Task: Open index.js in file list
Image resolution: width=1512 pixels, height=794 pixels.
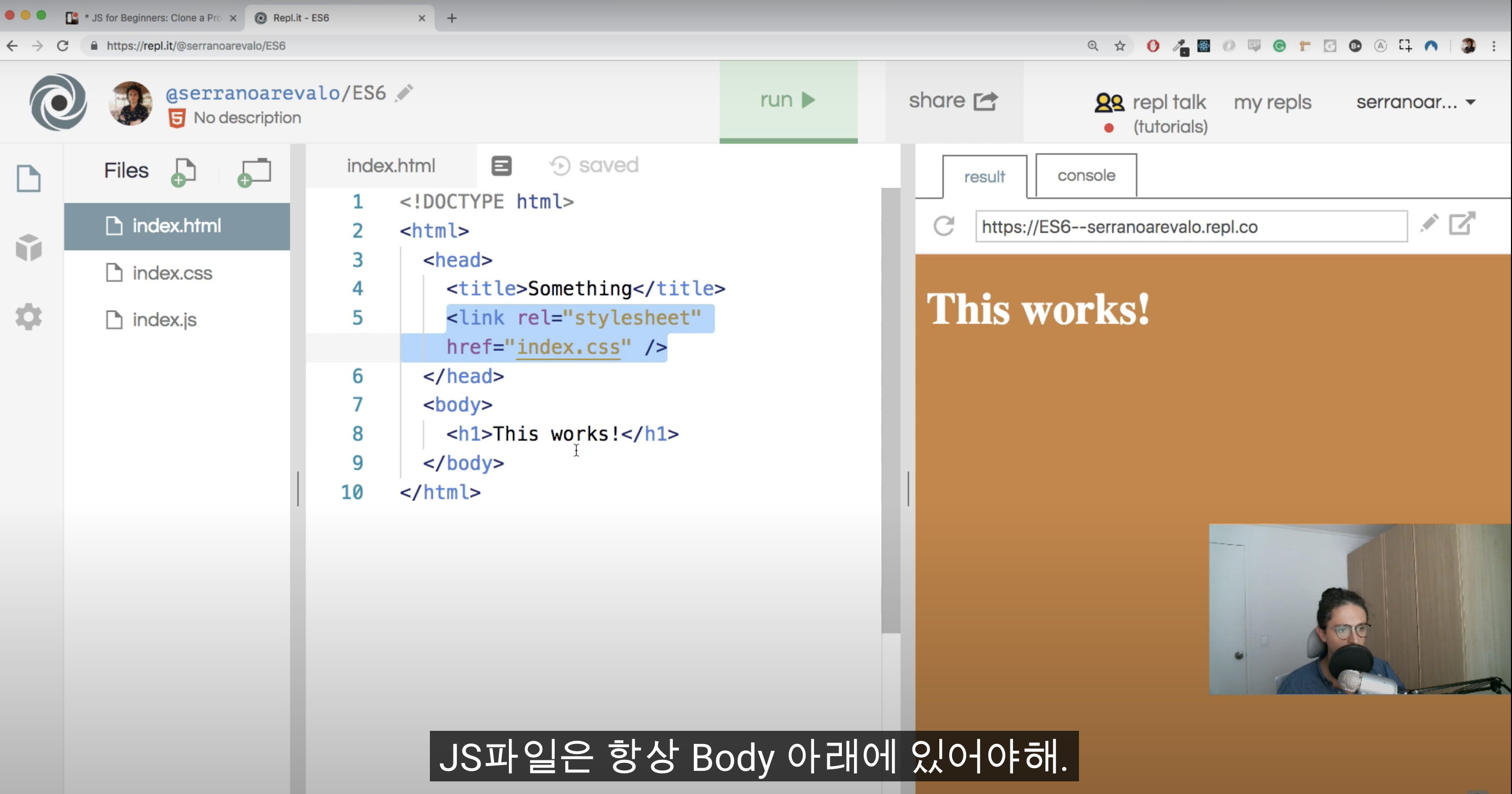Action: pyautogui.click(x=164, y=320)
